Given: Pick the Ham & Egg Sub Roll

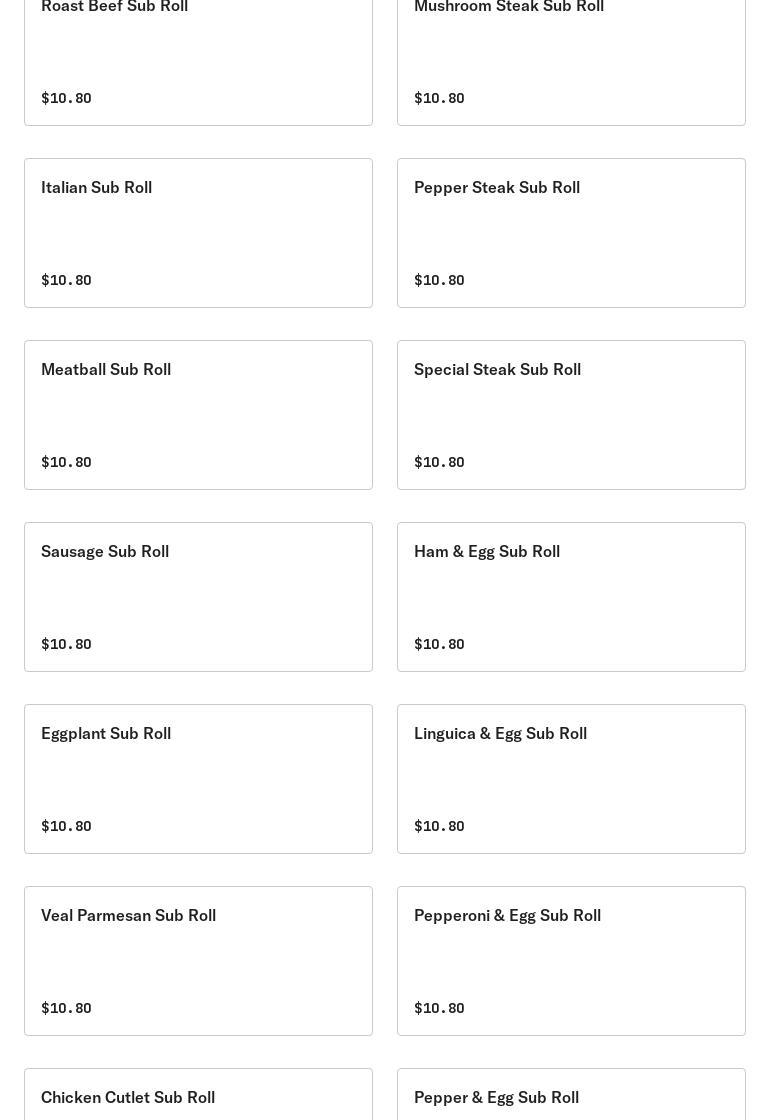Looking at the screenshot, I should [x=571, y=597].
